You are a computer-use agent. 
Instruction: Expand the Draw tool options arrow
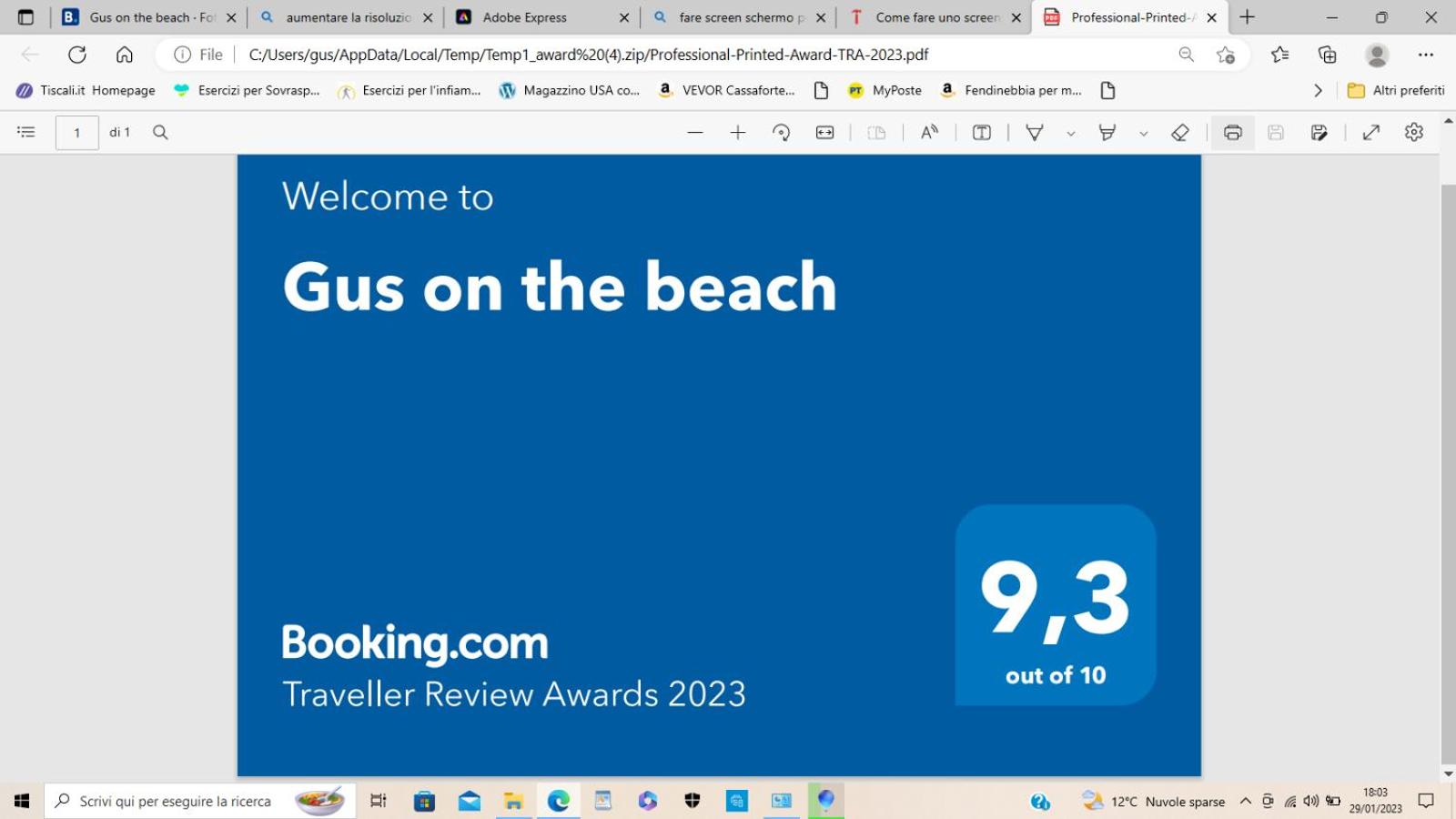click(1071, 134)
